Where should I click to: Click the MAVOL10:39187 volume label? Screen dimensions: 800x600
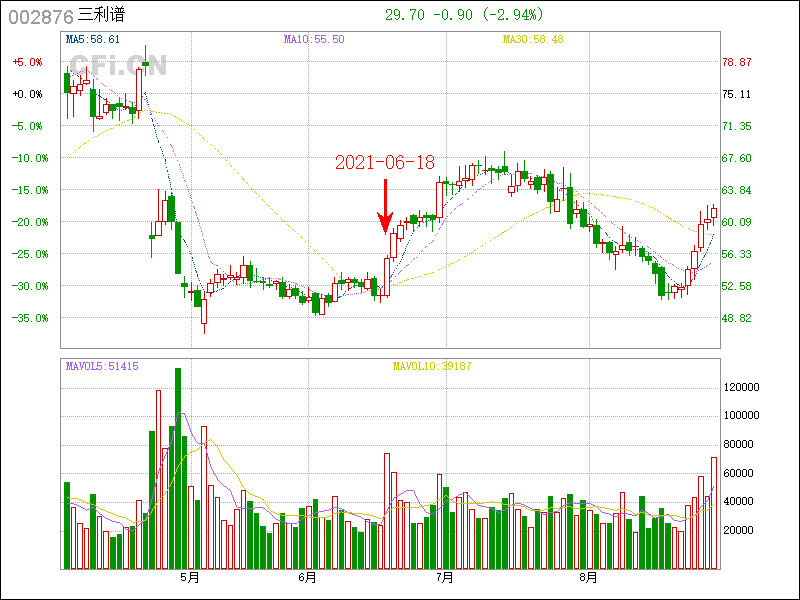pos(432,366)
